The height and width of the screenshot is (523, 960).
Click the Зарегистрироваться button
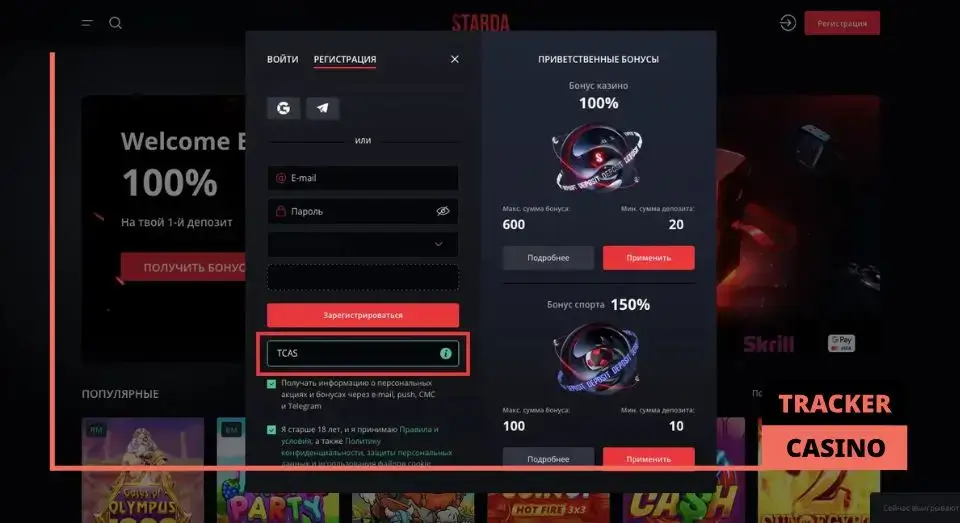(x=363, y=315)
